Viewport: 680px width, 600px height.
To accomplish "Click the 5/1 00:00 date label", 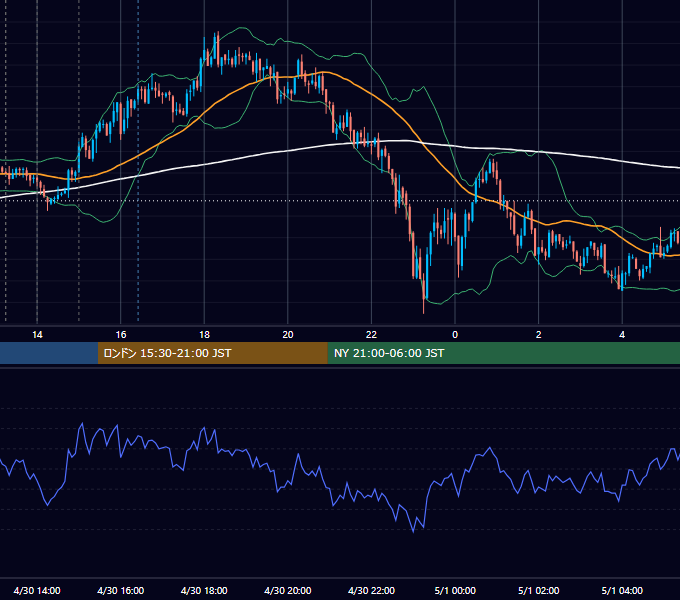I will click(x=455, y=590).
